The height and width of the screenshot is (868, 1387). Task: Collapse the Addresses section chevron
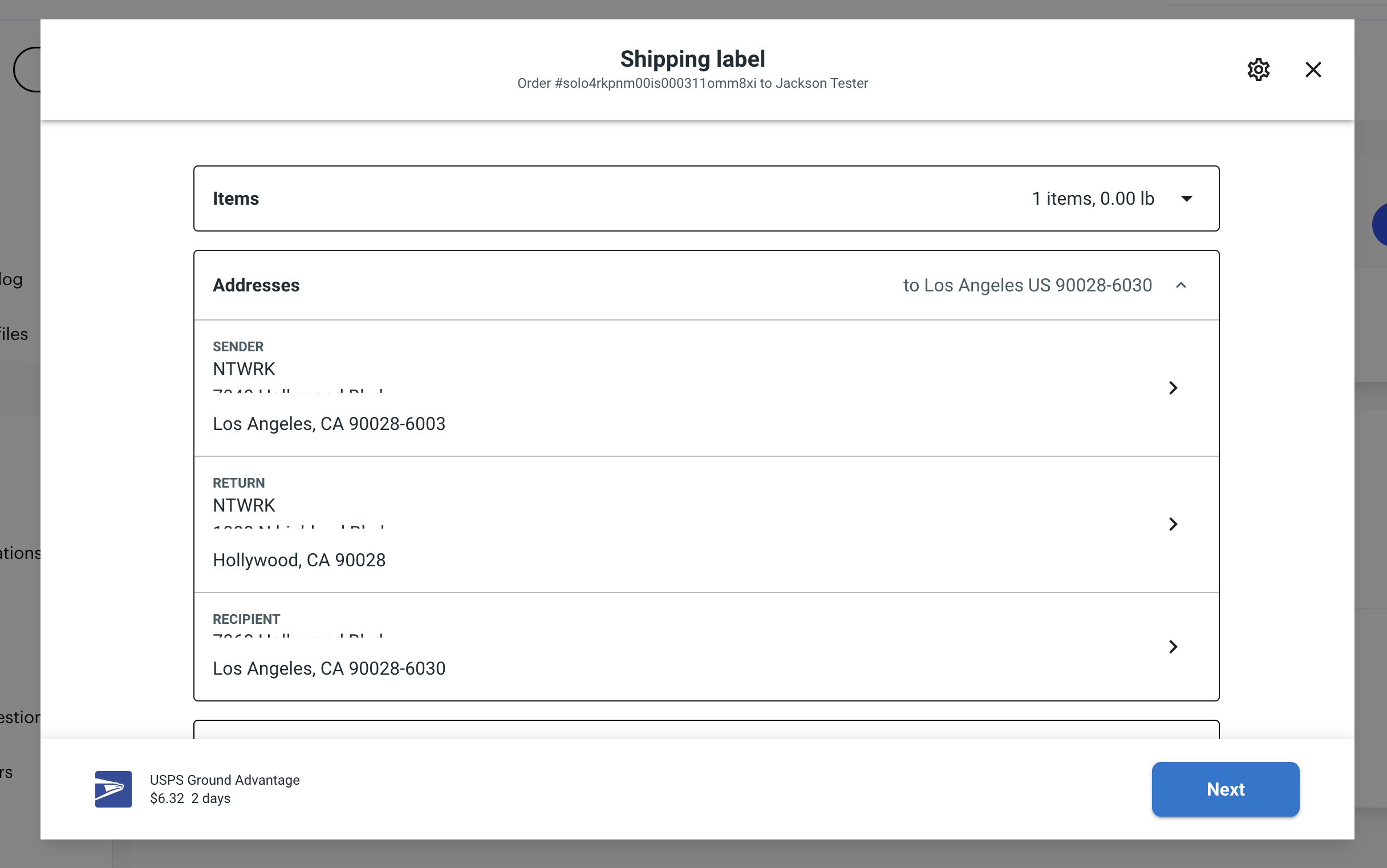coord(1182,285)
